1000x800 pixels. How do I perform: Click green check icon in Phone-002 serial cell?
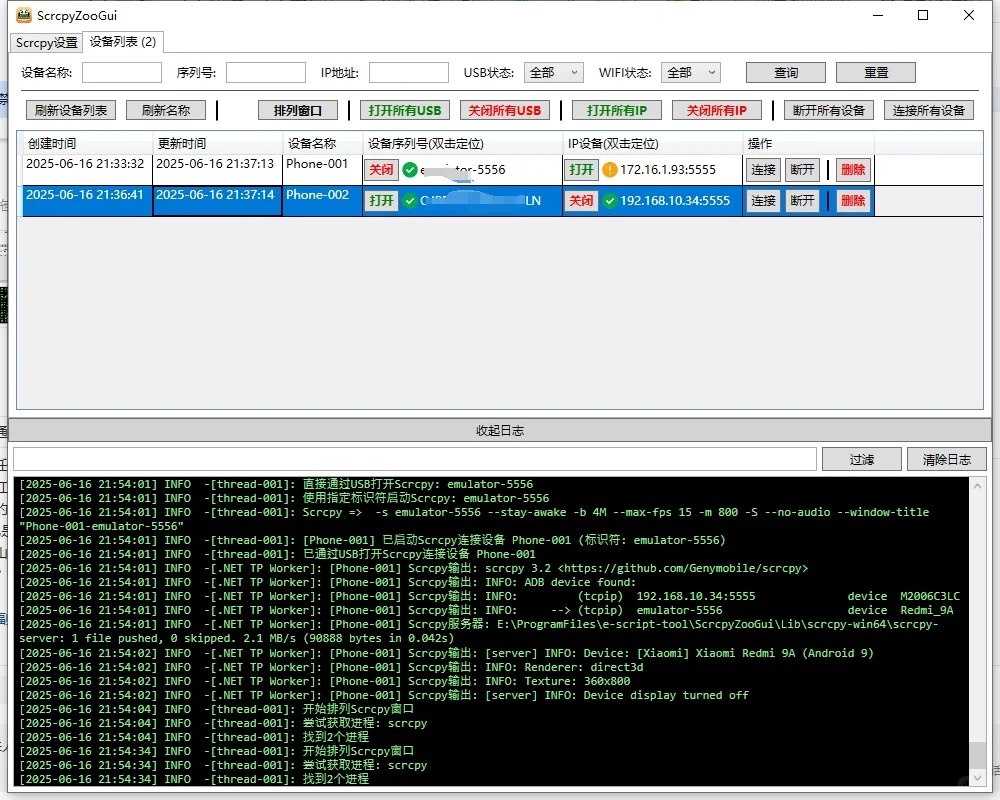(x=410, y=200)
